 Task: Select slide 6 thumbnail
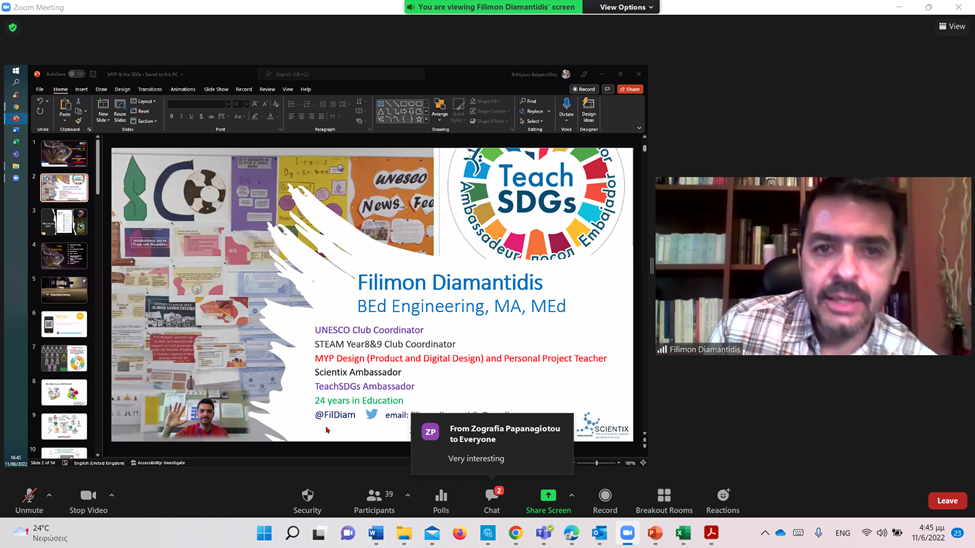pyautogui.click(x=64, y=324)
